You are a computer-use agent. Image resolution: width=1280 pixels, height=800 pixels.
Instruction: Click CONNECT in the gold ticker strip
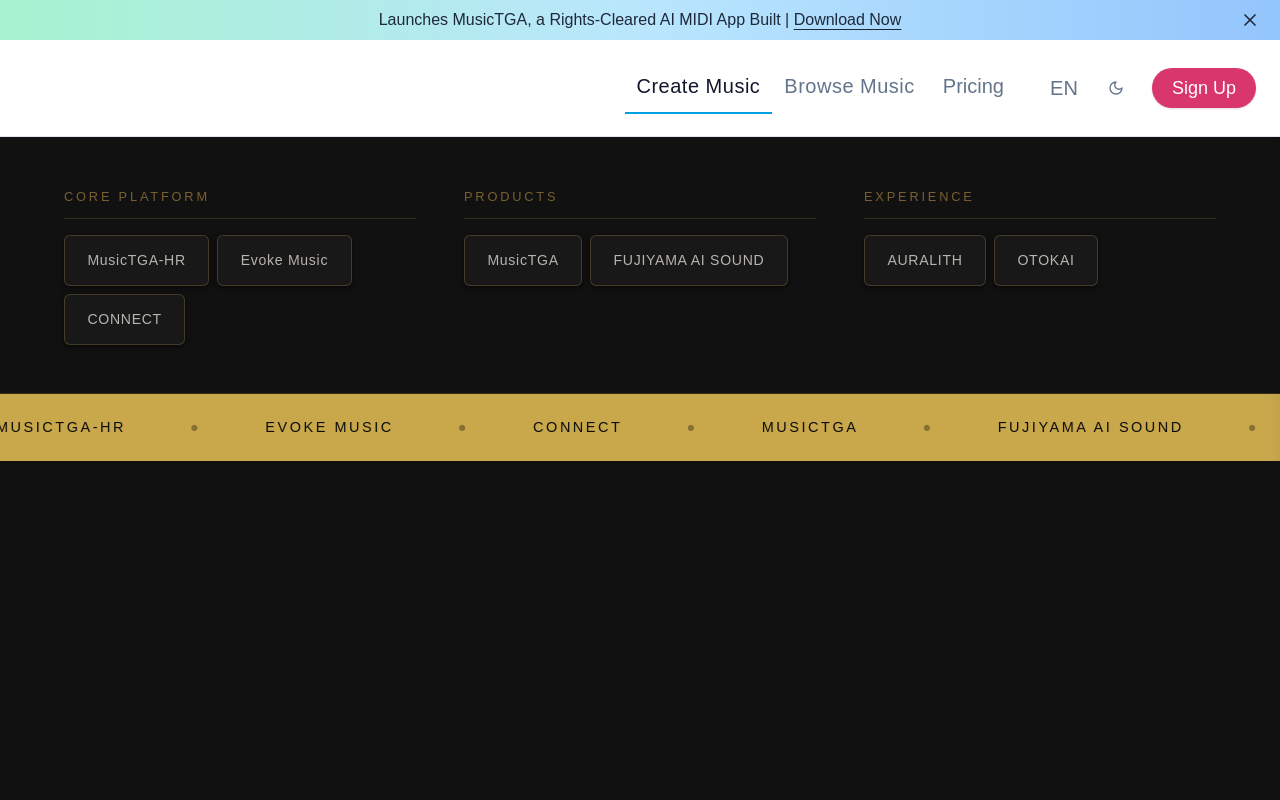point(577,427)
